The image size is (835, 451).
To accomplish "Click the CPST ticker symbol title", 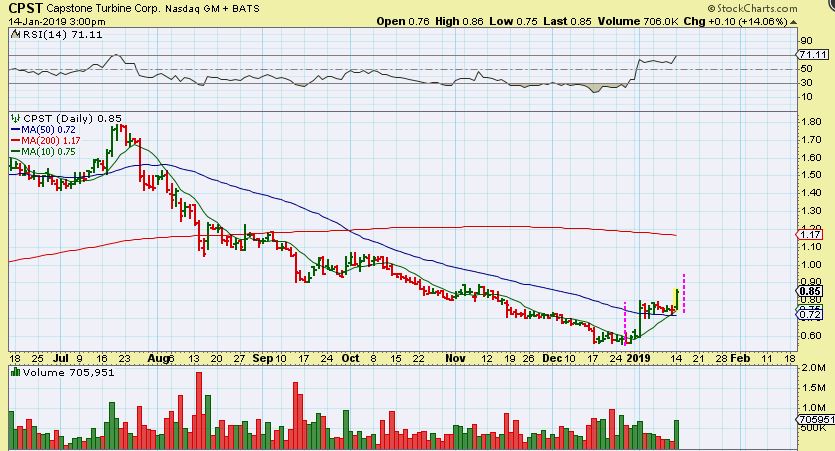I will click(25, 9).
